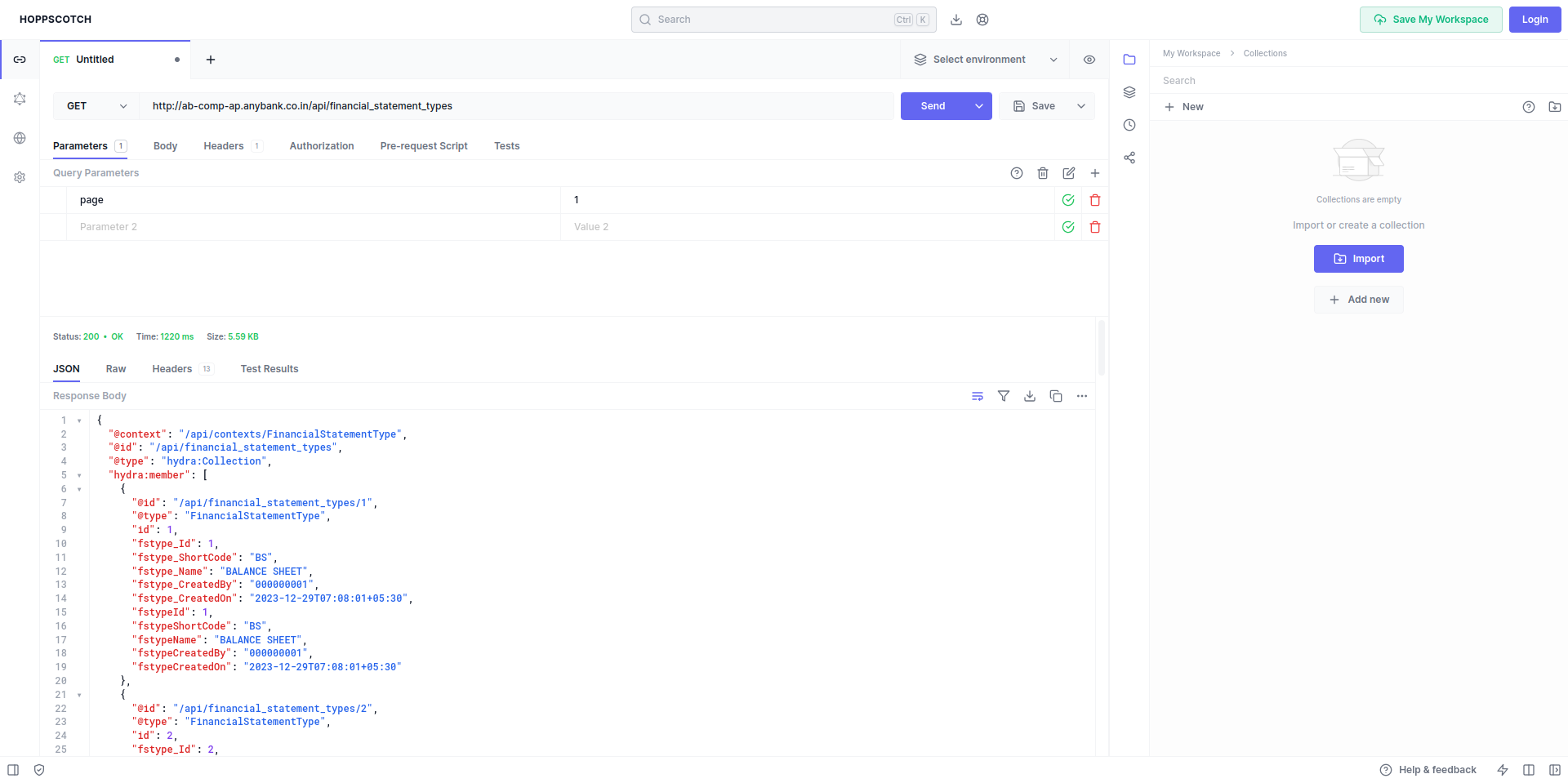Delete all query parameters

(1043, 173)
